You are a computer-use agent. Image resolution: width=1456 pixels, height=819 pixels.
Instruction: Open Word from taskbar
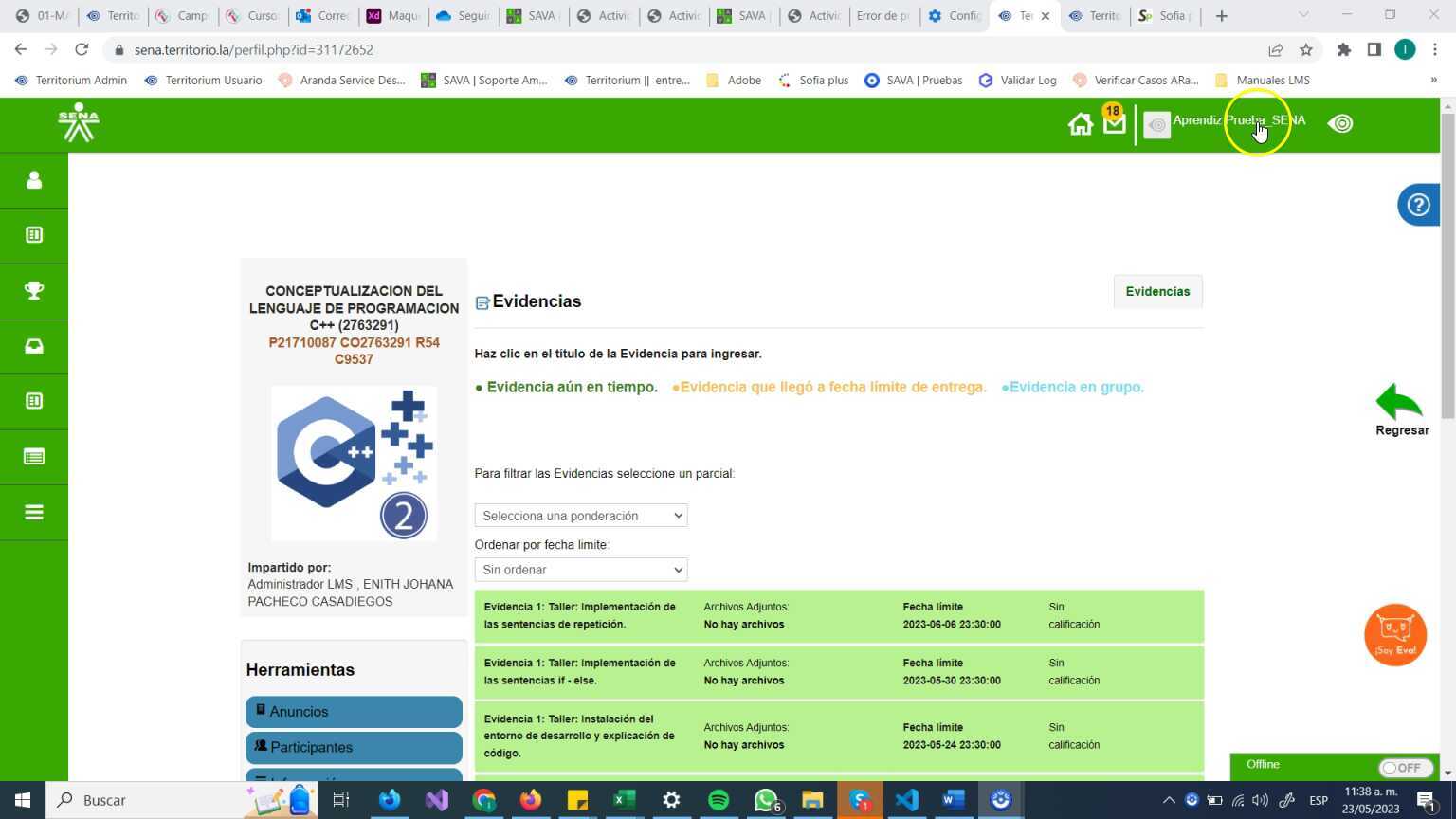[953, 800]
